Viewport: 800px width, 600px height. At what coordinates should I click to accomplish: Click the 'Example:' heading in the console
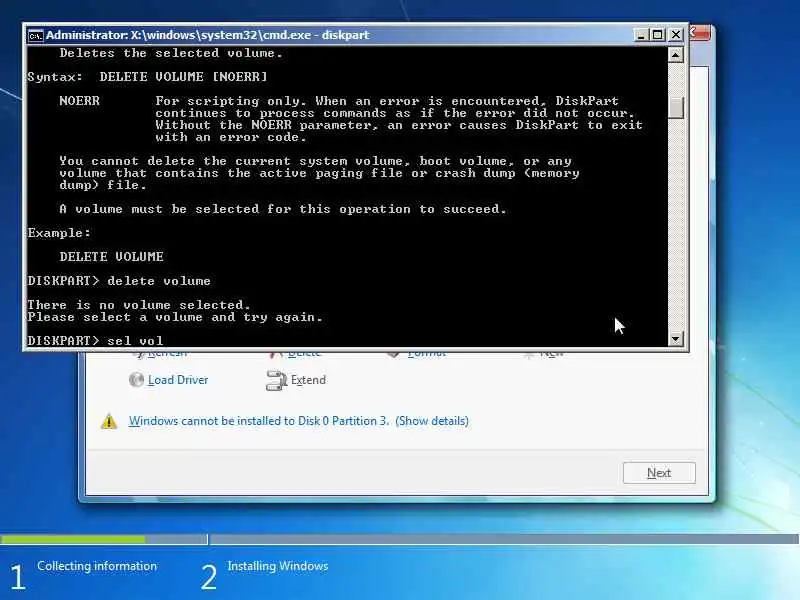click(x=59, y=233)
